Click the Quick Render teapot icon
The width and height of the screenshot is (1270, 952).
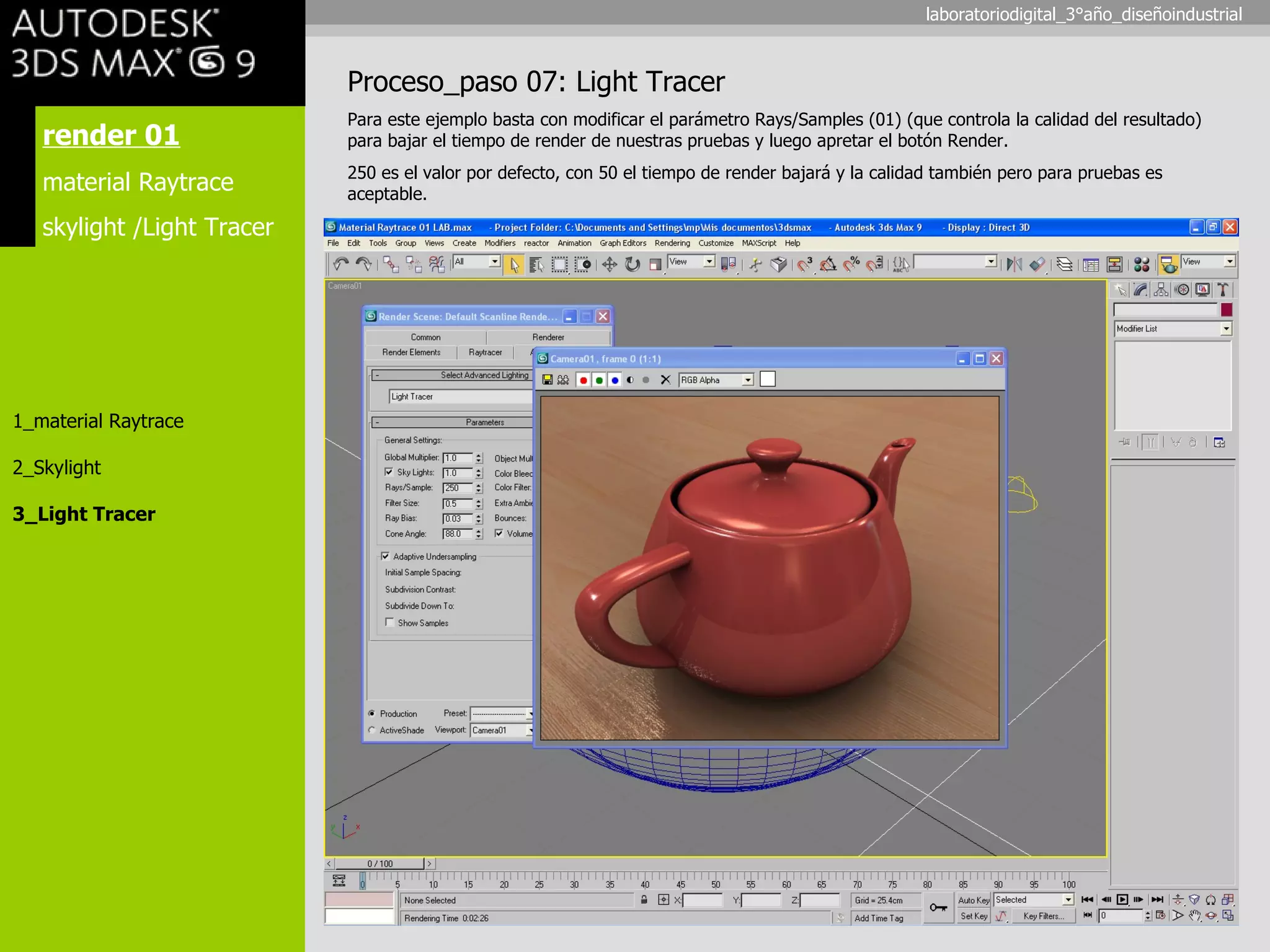(1169, 265)
